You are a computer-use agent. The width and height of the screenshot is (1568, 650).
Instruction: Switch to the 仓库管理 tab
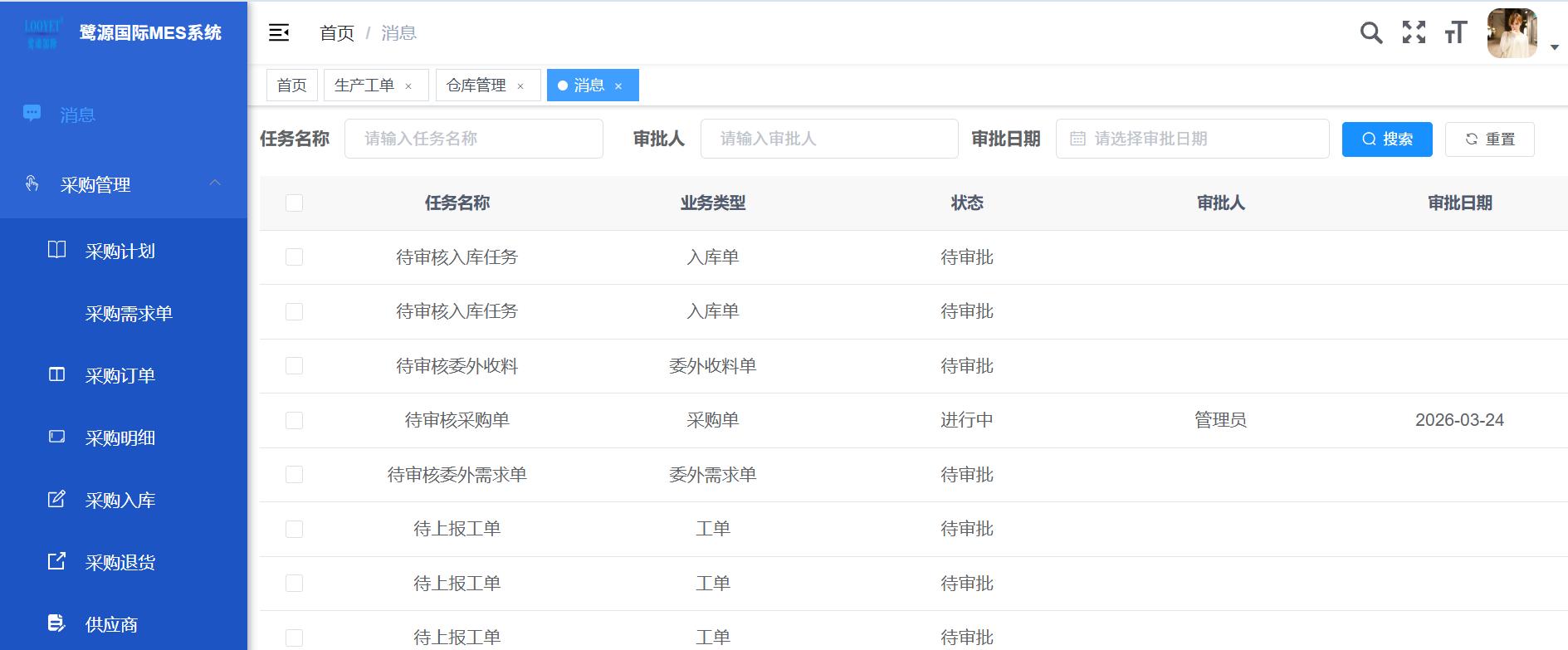pos(476,86)
